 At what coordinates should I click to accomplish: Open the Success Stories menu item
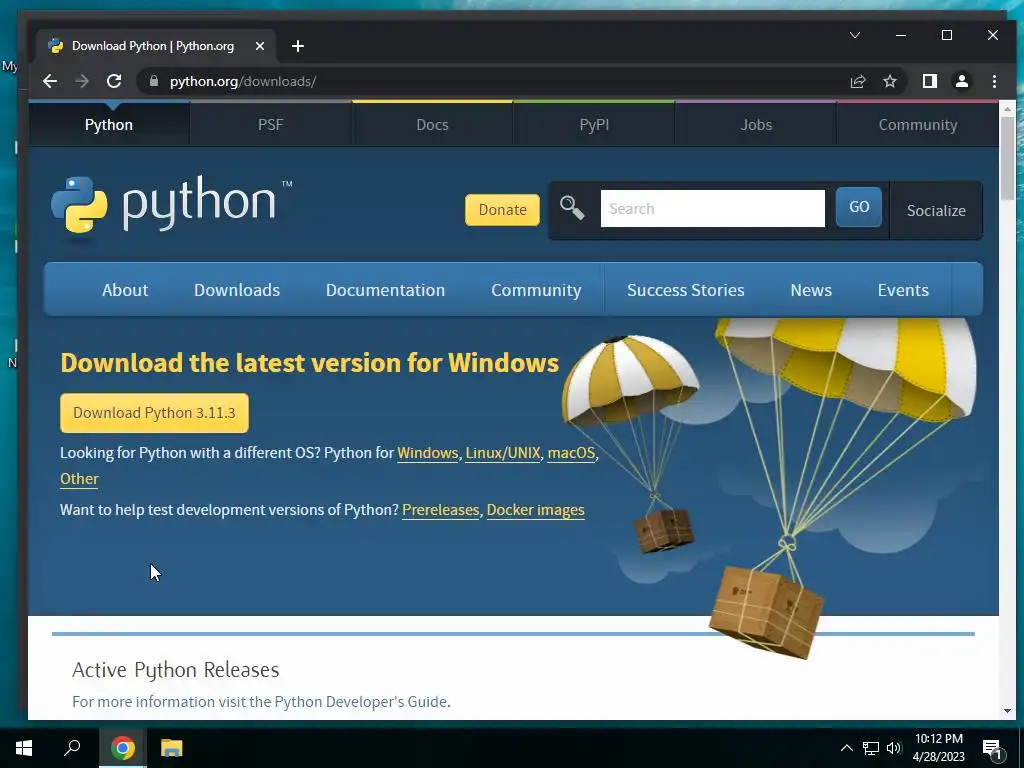coord(686,290)
